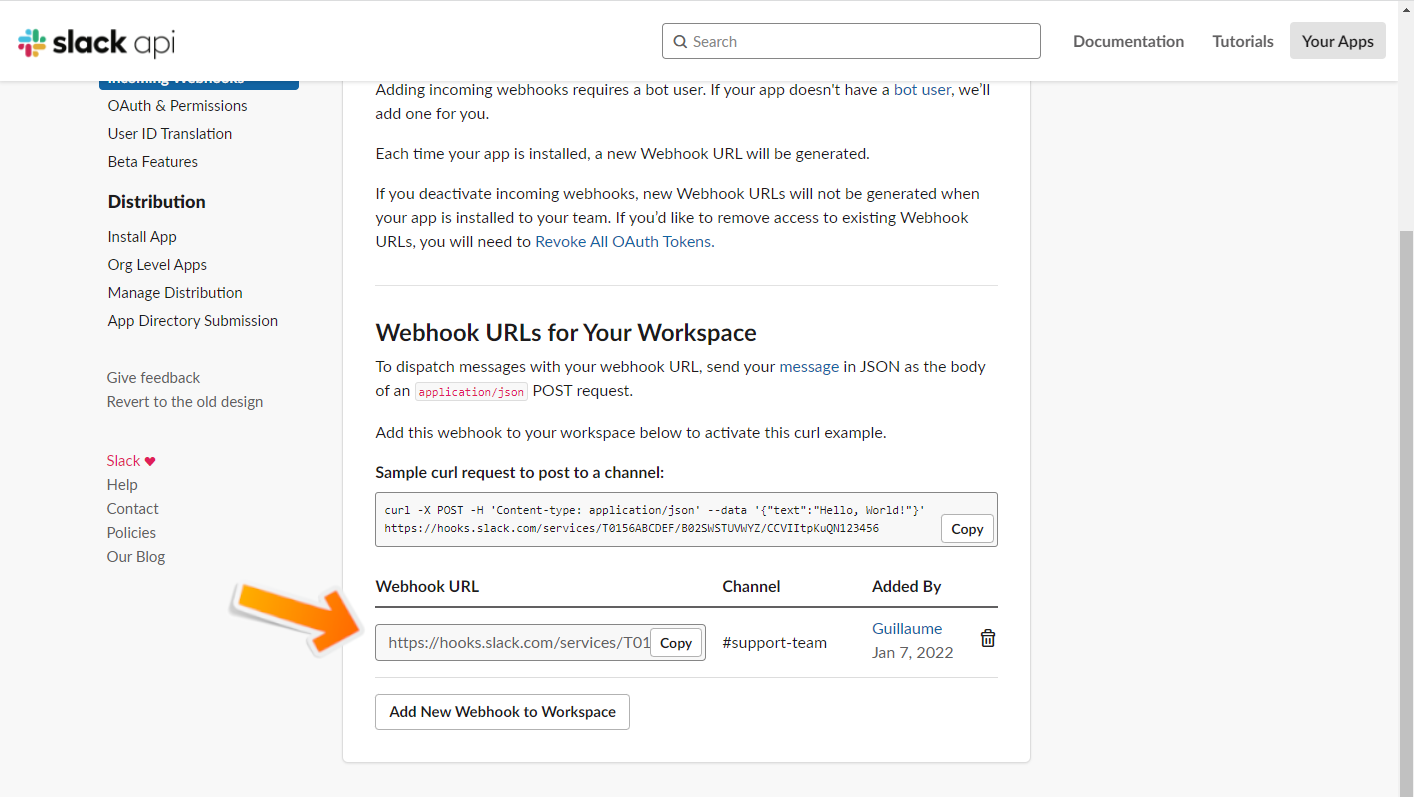Delete the #support-team webhook with trash icon
This screenshot has height=797, width=1414.
988,638
